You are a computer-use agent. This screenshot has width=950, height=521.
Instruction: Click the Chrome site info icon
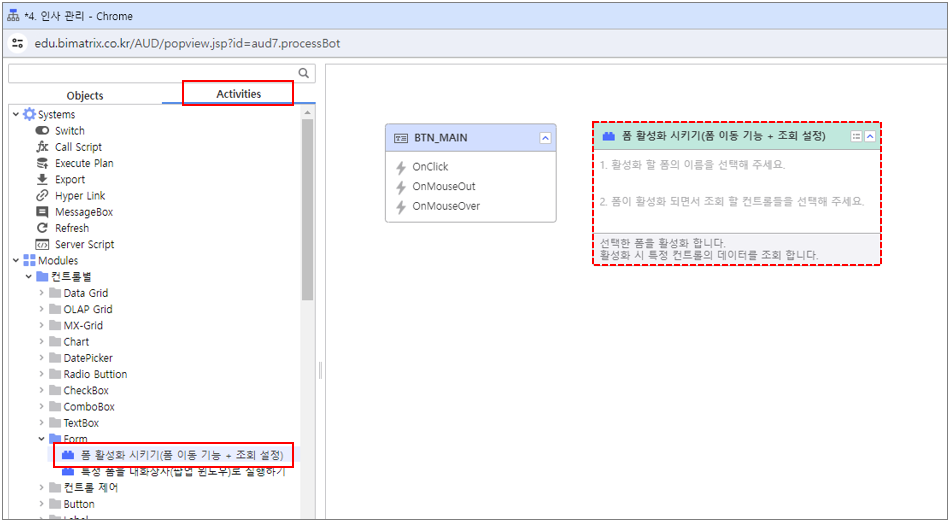click(19, 44)
